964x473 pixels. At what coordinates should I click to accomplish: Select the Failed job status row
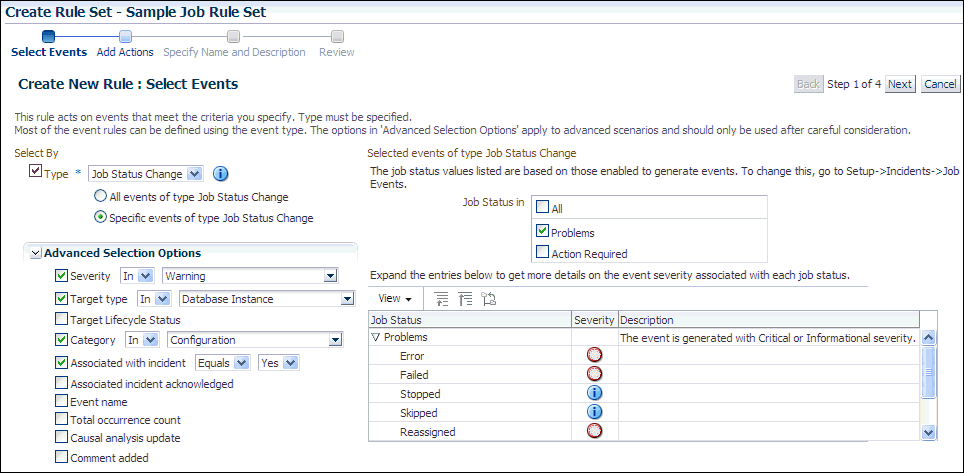point(645,375)
